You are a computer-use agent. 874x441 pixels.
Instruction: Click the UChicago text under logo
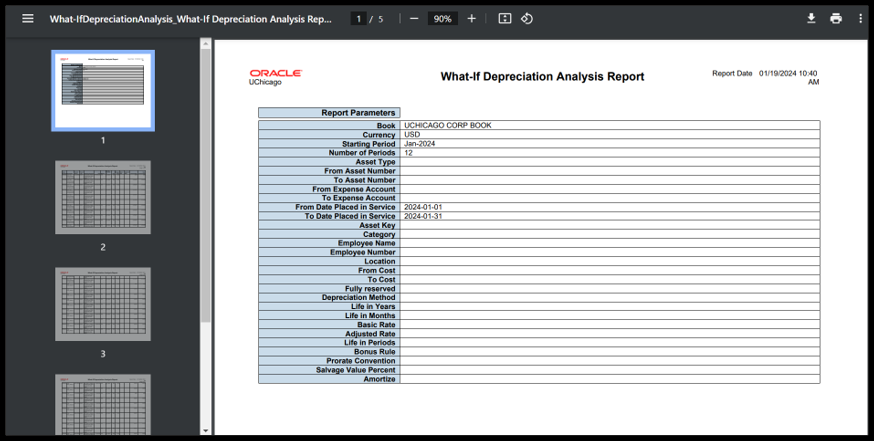pos(265,82)
